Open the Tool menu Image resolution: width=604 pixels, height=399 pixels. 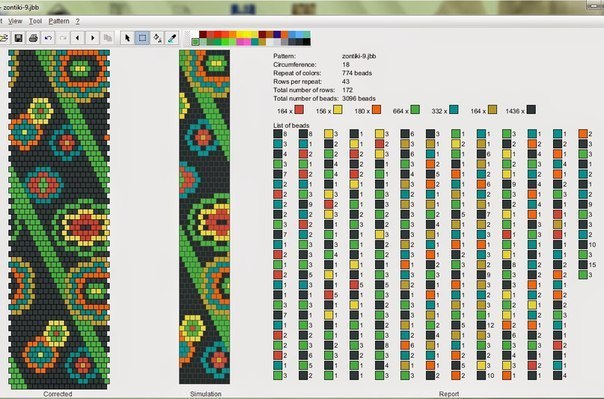tap(35, 21)
